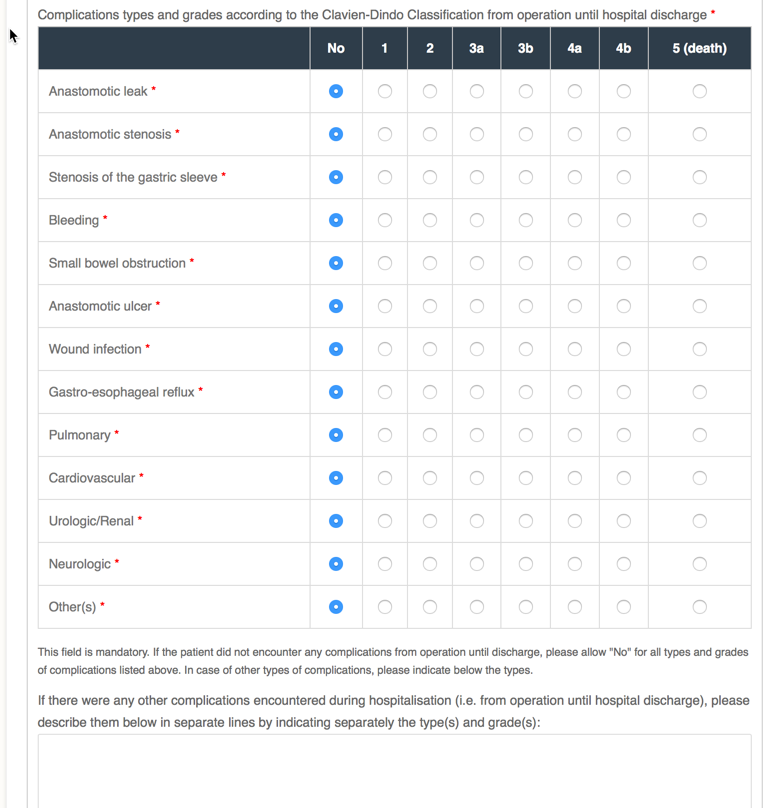Select grade 1 for Anastomotic leak

click(x=385, y=91)
